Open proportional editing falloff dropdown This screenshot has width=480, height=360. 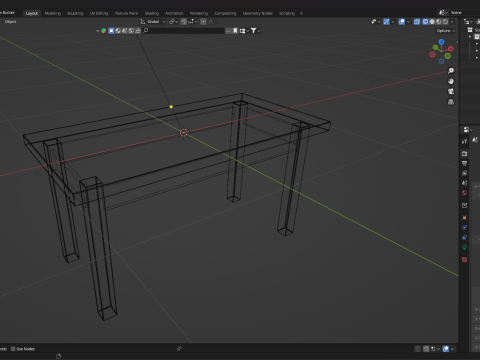pyautogui.click(x=212, y=22)
